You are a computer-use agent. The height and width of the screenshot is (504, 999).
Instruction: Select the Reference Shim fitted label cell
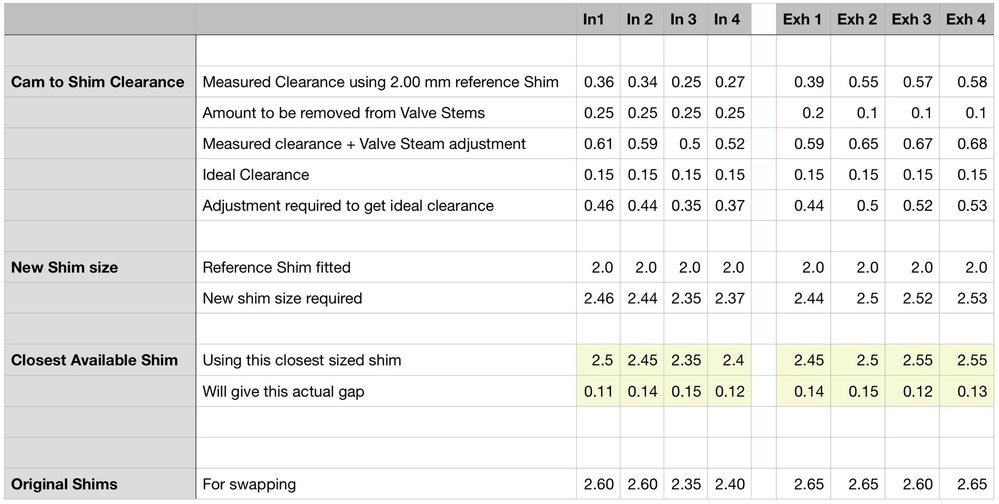[x=276, y=268]
